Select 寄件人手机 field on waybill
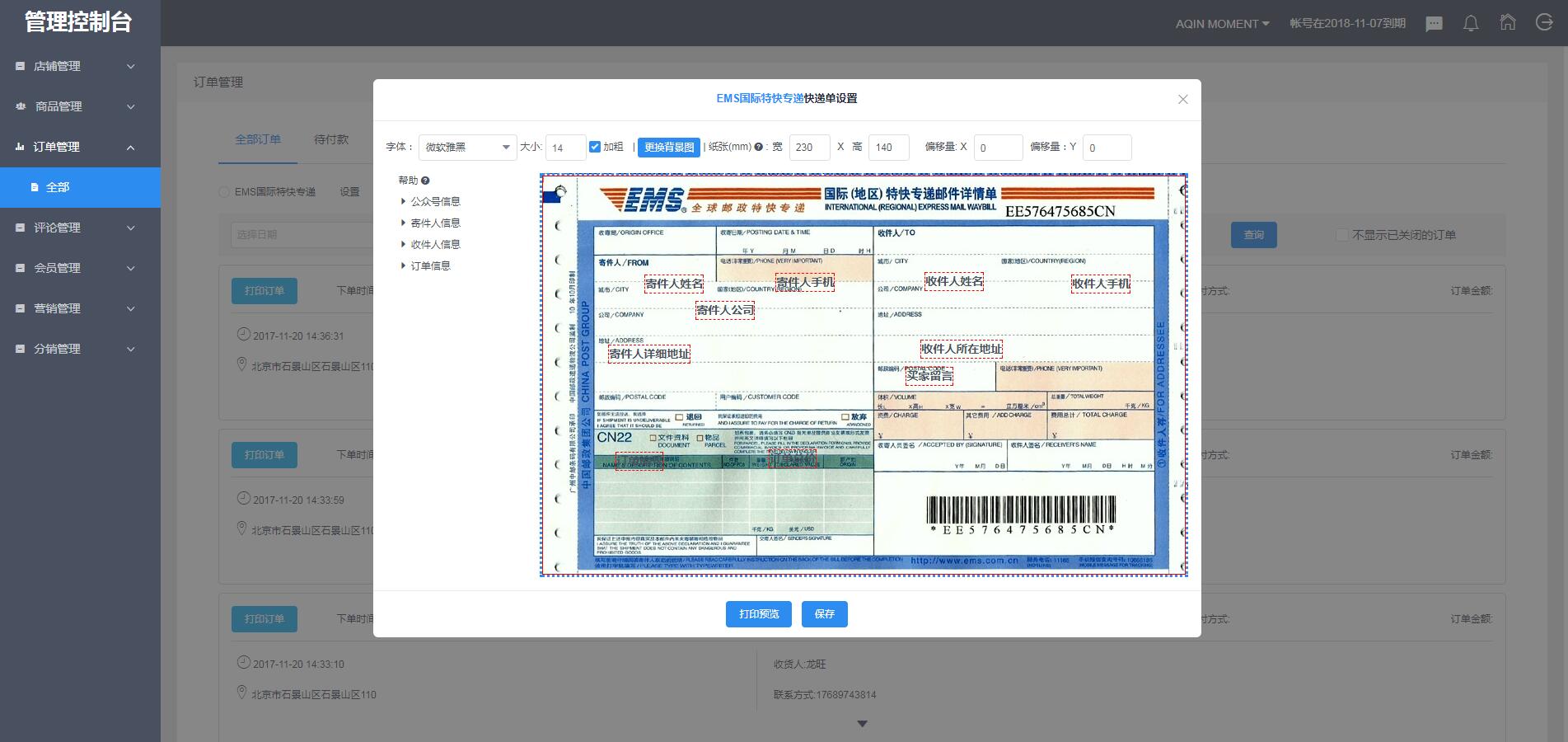 tap(805, 283)
